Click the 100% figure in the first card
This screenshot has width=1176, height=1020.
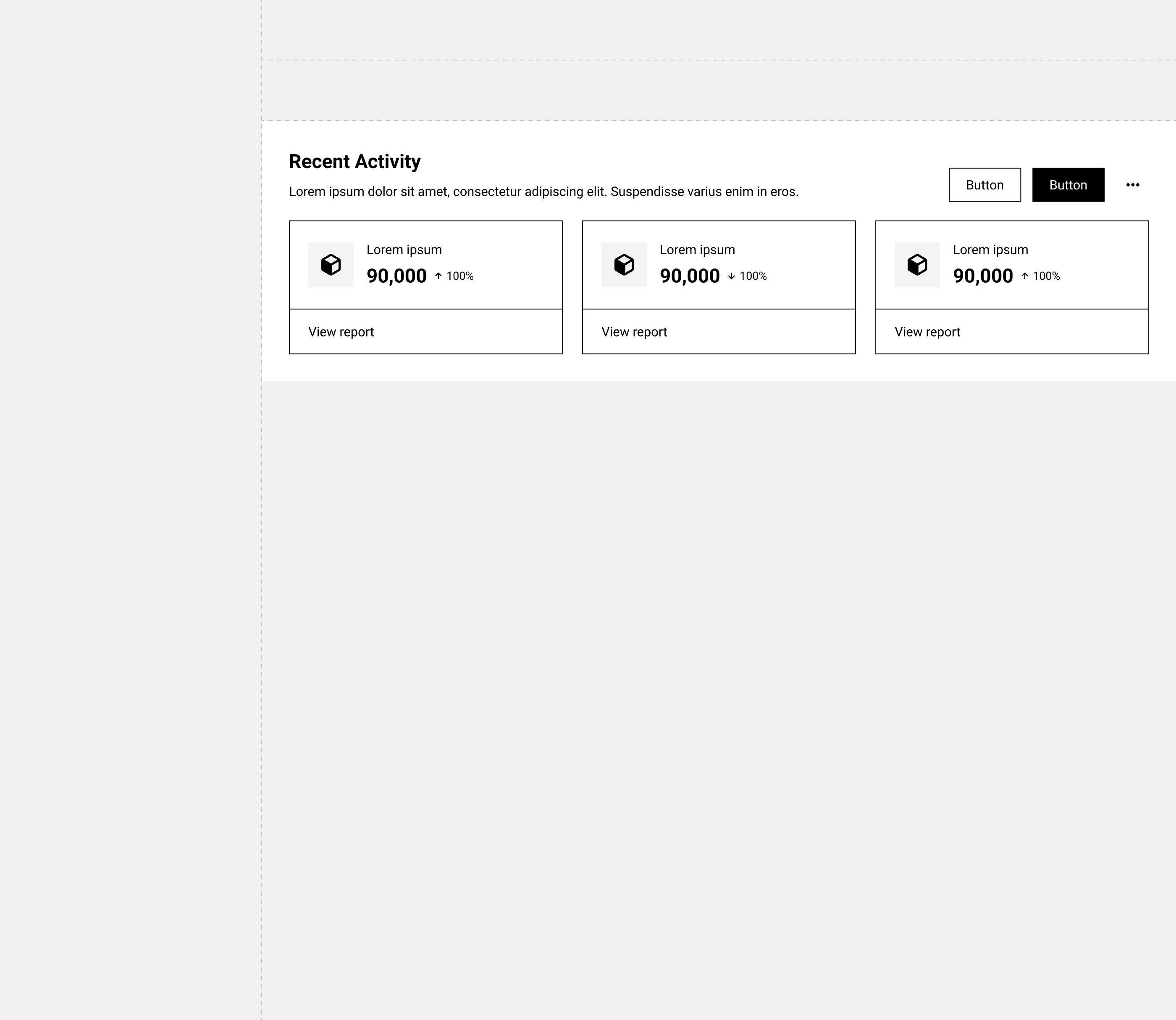pos(460,276)
